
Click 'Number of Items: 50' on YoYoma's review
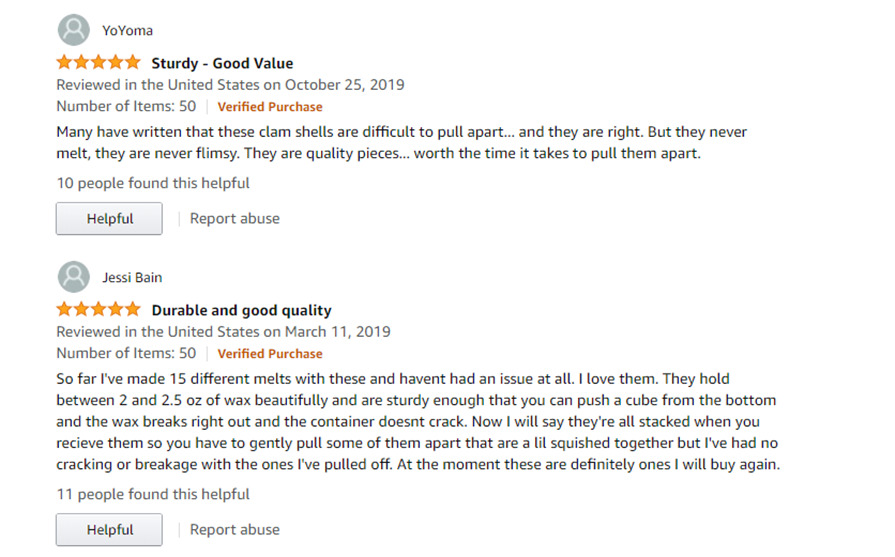pos(126,106)
